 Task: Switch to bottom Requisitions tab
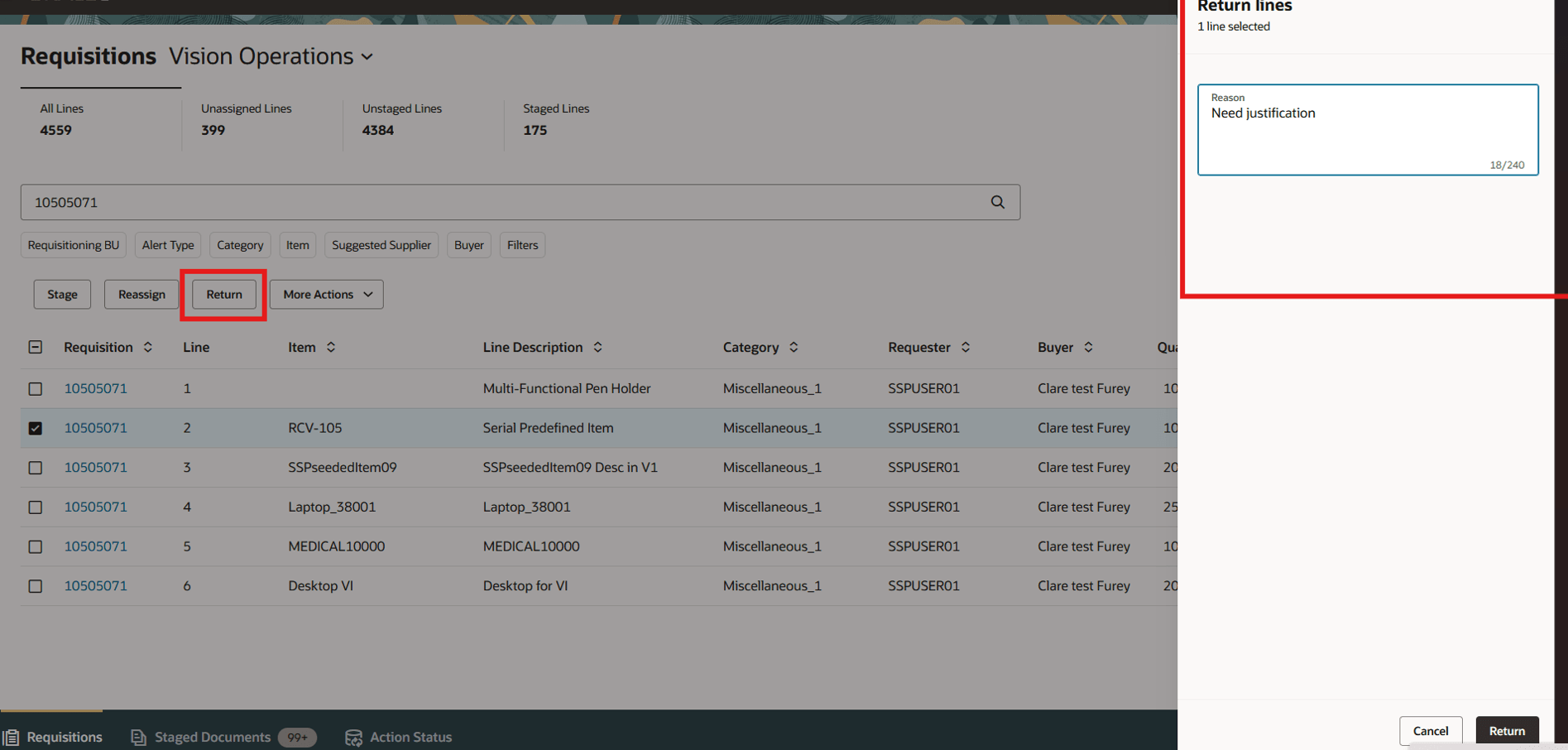click(x=53, y=737)
